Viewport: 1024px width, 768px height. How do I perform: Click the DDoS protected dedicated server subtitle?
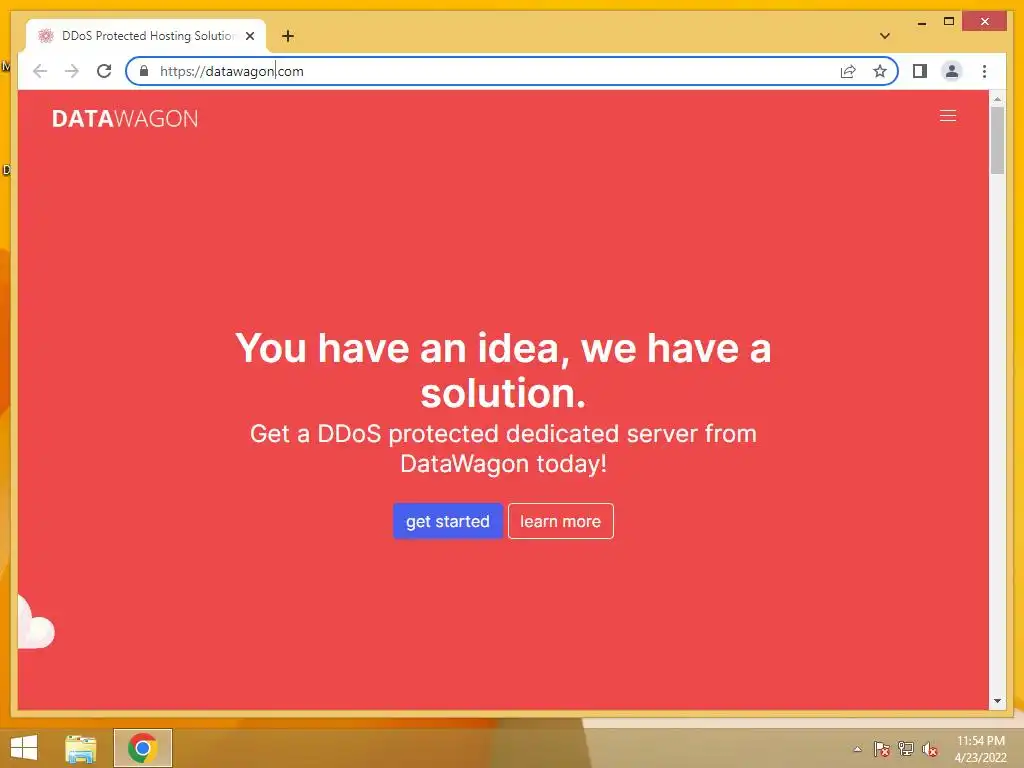pyautogui.click(x=503, y=448)
